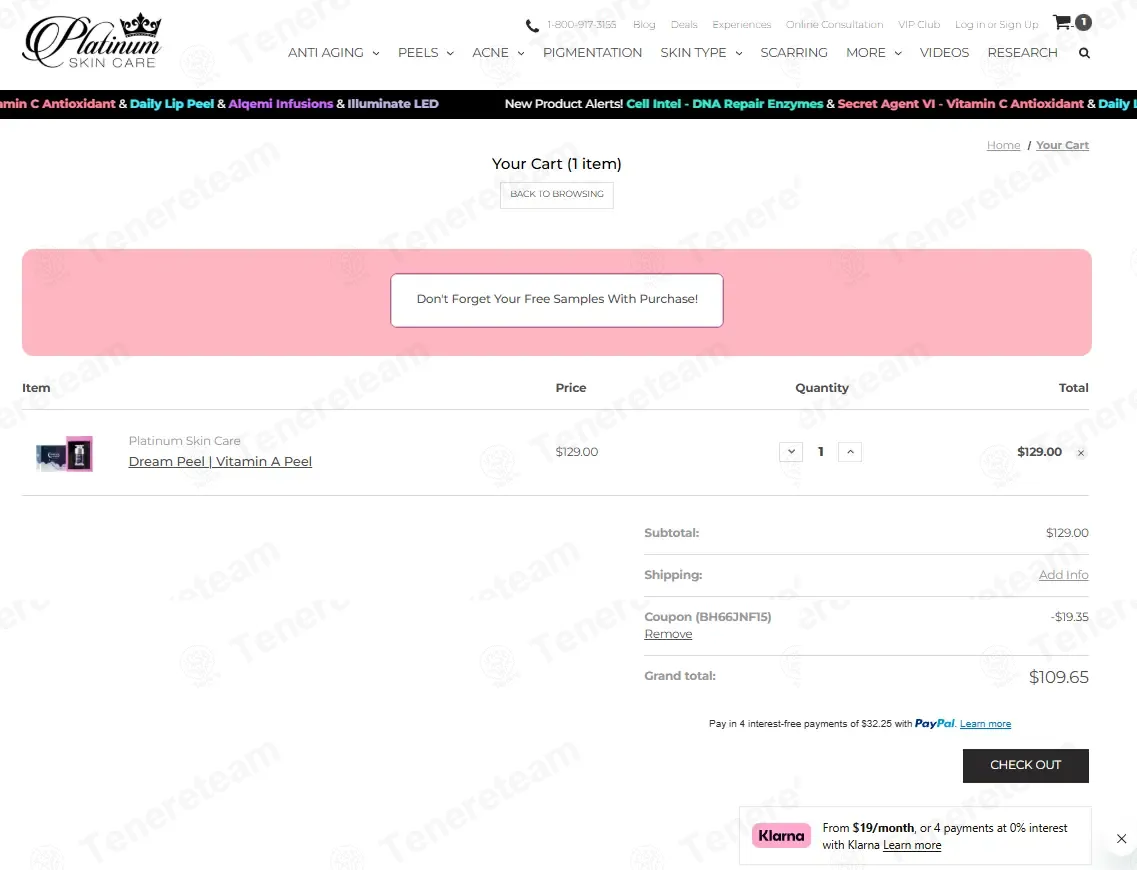Viewport: 1137px width, 870px height.
Task: Click the coupon discount -$19.35
Action: point(1070,617)
